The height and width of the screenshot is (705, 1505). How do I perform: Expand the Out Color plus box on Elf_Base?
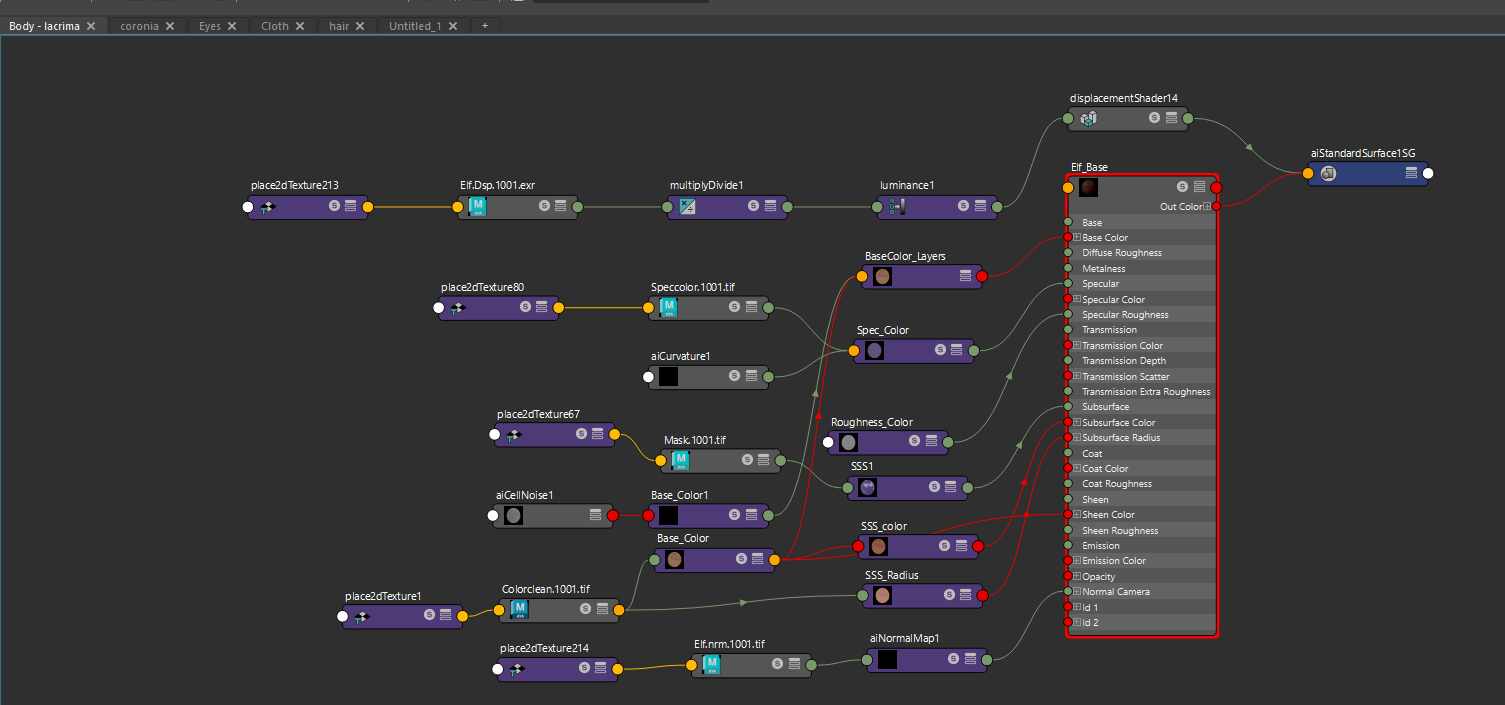click(x=1206, y=206)
